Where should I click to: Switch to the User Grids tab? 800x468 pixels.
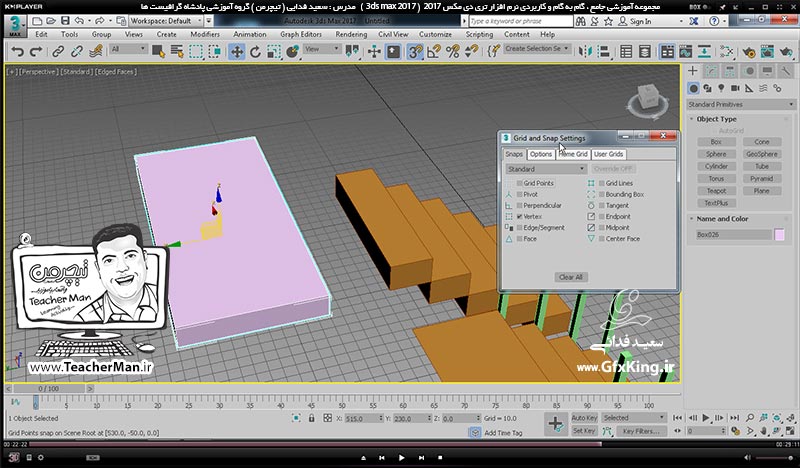(x=609, y=154)
